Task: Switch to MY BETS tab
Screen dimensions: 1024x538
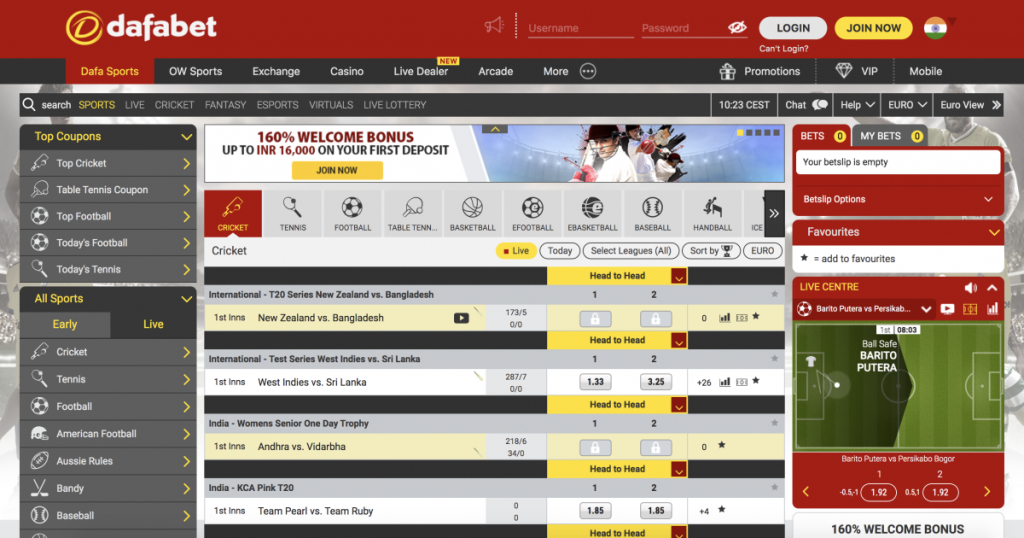Action: [889, 136]
